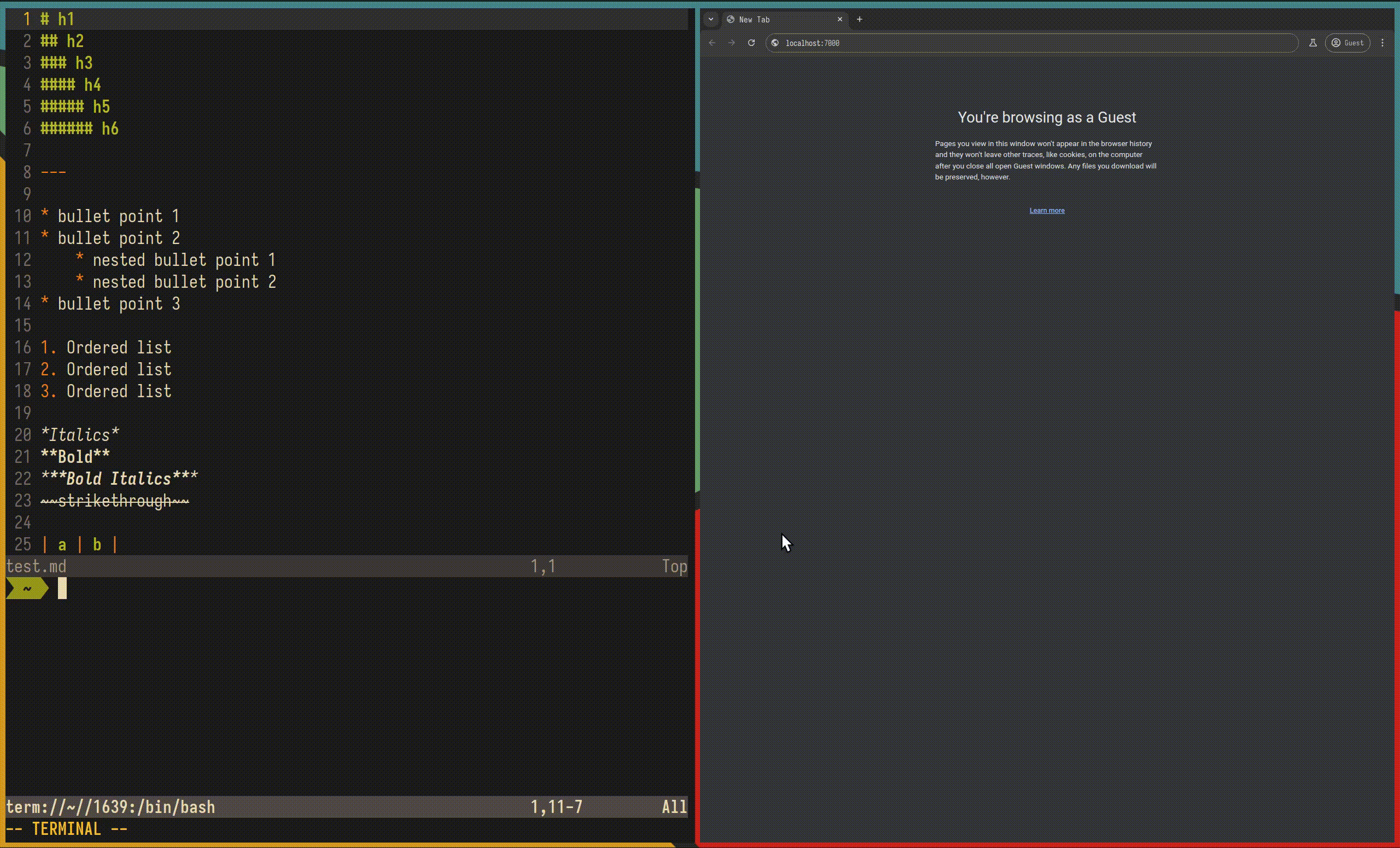Click the '| a | b |' table row

tap(79, 544)
